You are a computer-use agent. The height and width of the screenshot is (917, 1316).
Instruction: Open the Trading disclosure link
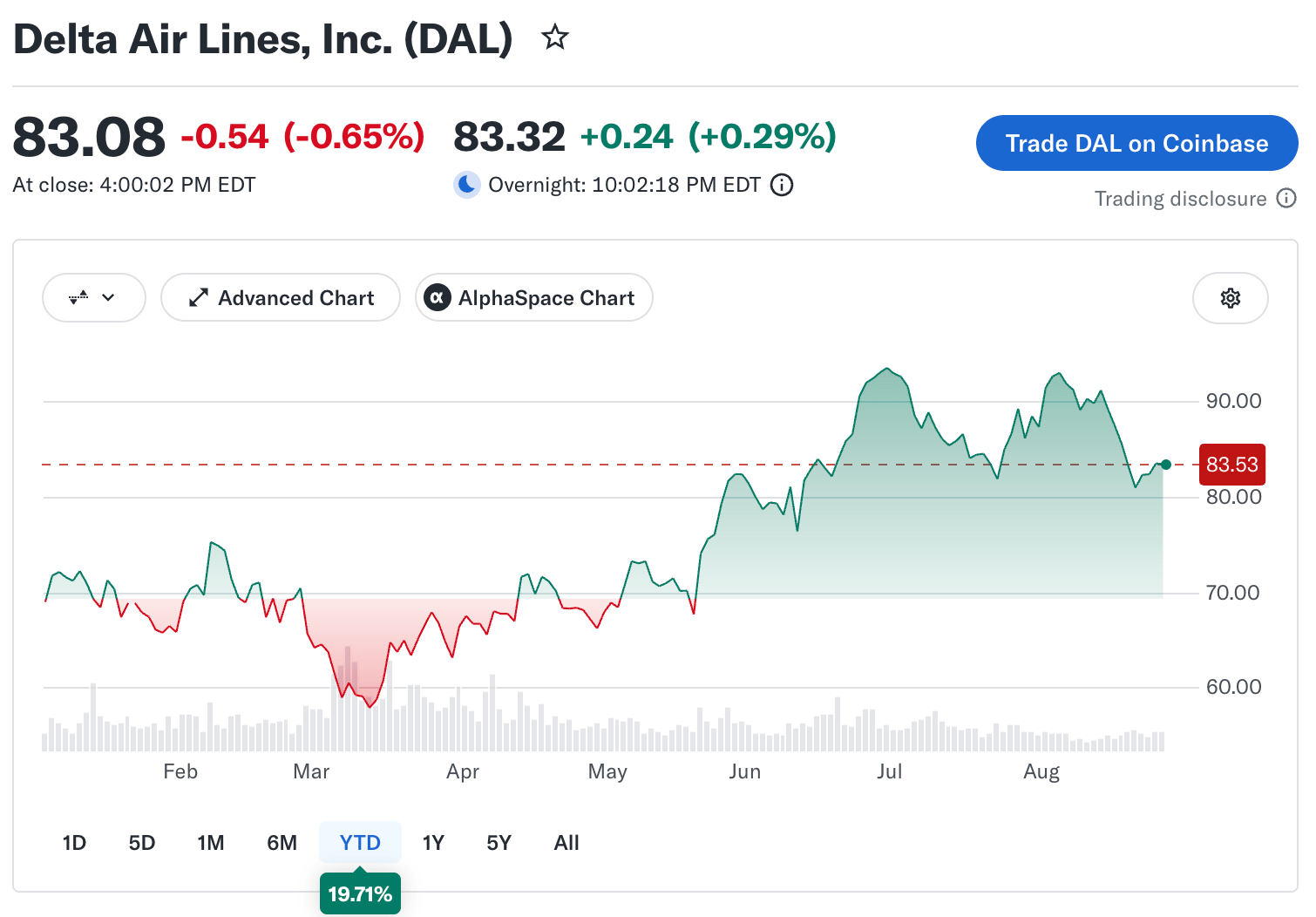[1180, 199]
